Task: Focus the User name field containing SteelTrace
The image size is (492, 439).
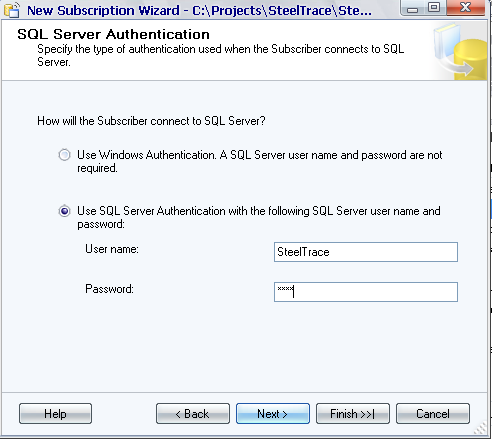Action: 366,252
